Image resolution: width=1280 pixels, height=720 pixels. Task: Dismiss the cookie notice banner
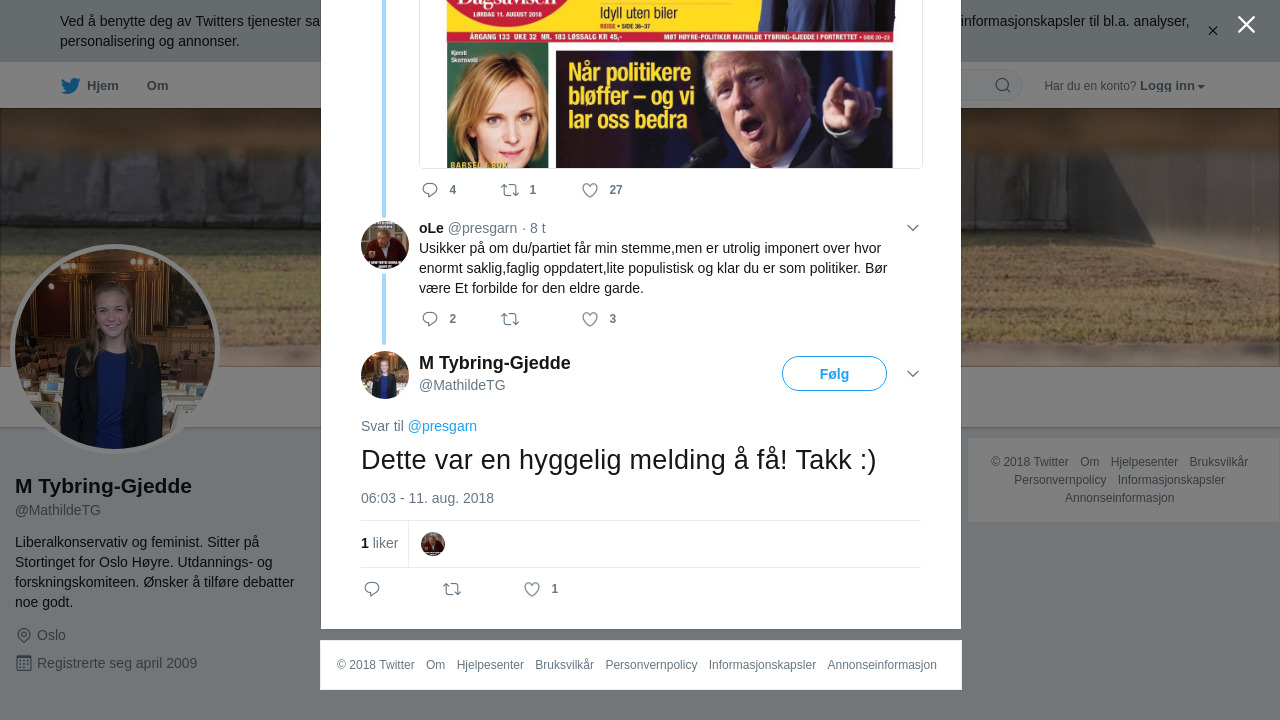(x=1213, y=31)
